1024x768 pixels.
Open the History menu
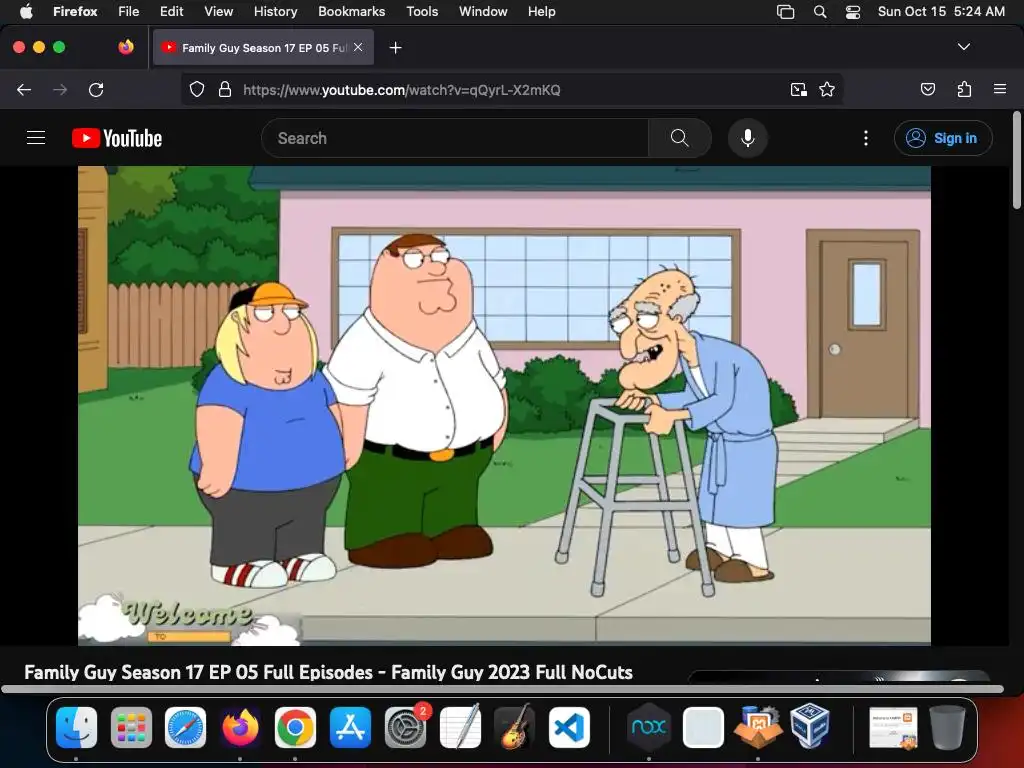pyautogui.click(x=275, y=11)
